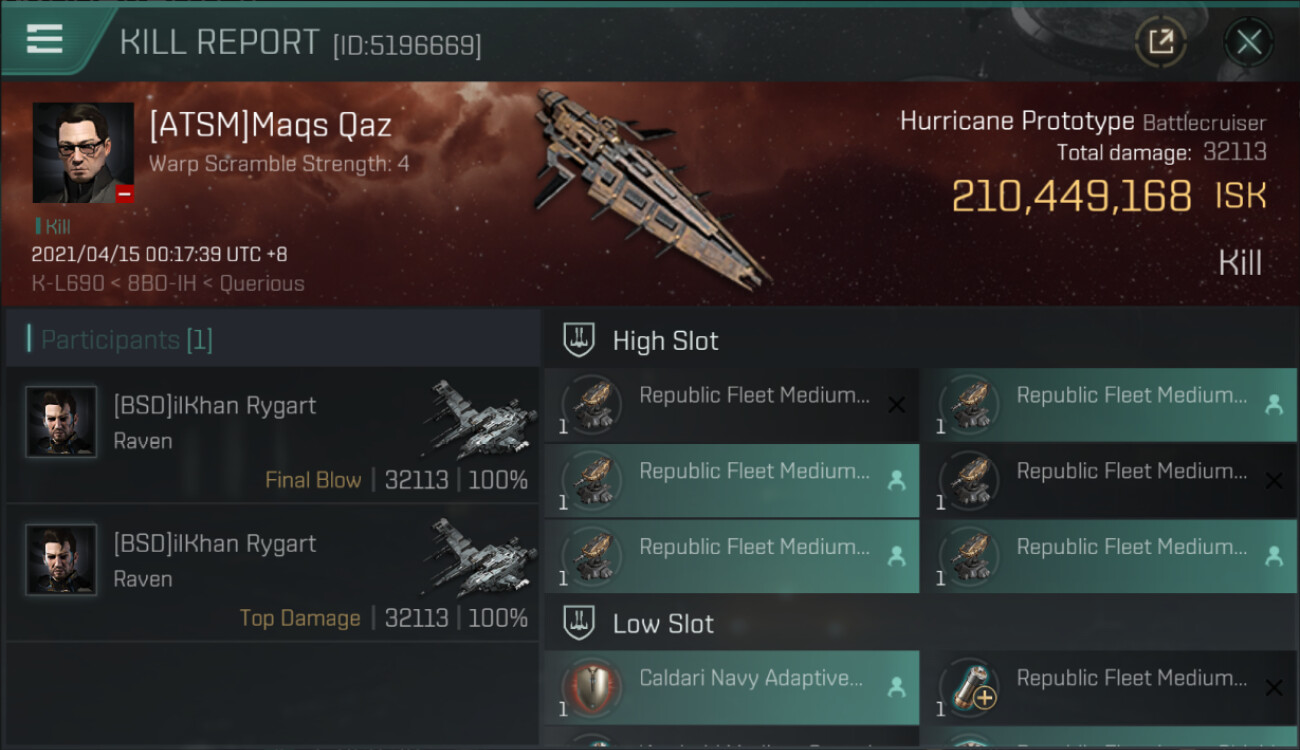Image resolution: width=1300 pixels, height=750 pixels.
Task: Select the Participants [1] header
Action: point(126,340)
